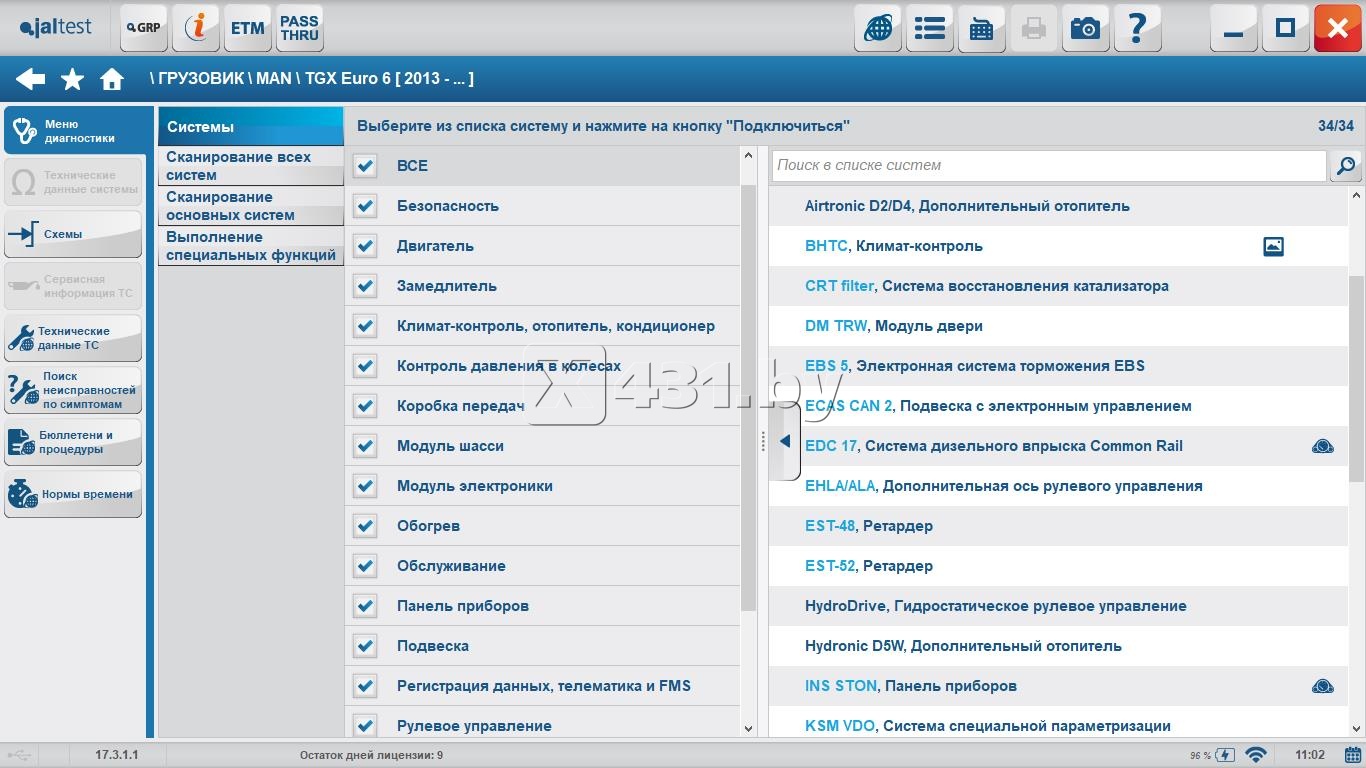Screen dimensions: 1366x768
Task: Click the search magnifier icon
Action: pos(1346,166)
